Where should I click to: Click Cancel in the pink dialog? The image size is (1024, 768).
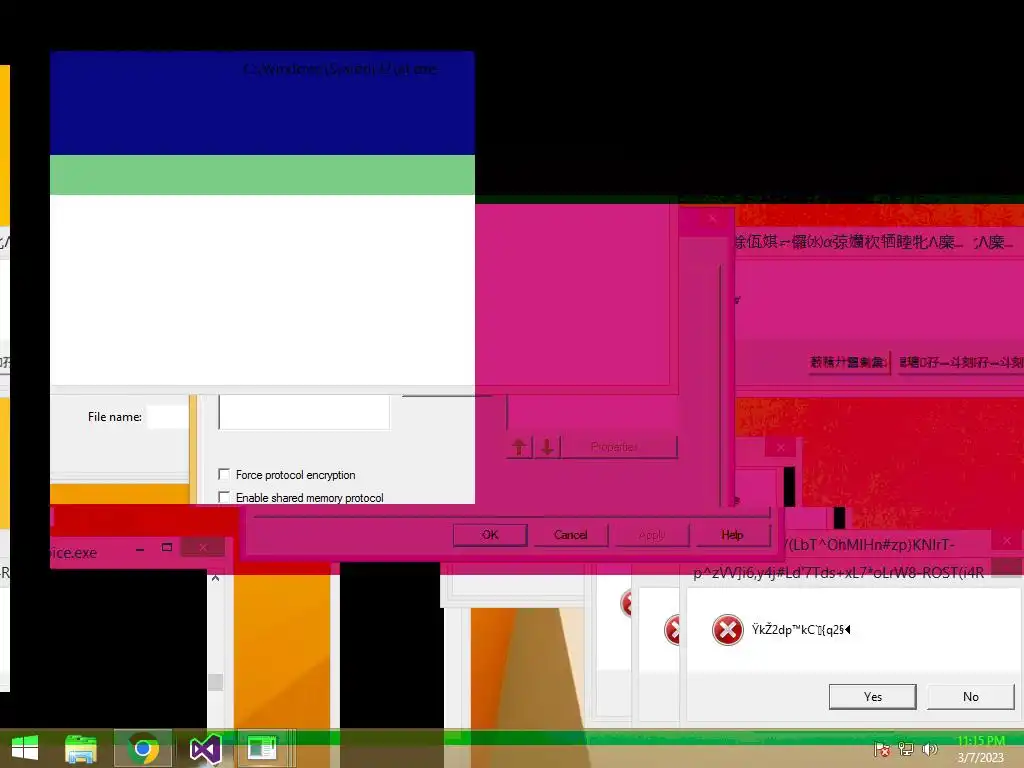click(571, 535)
